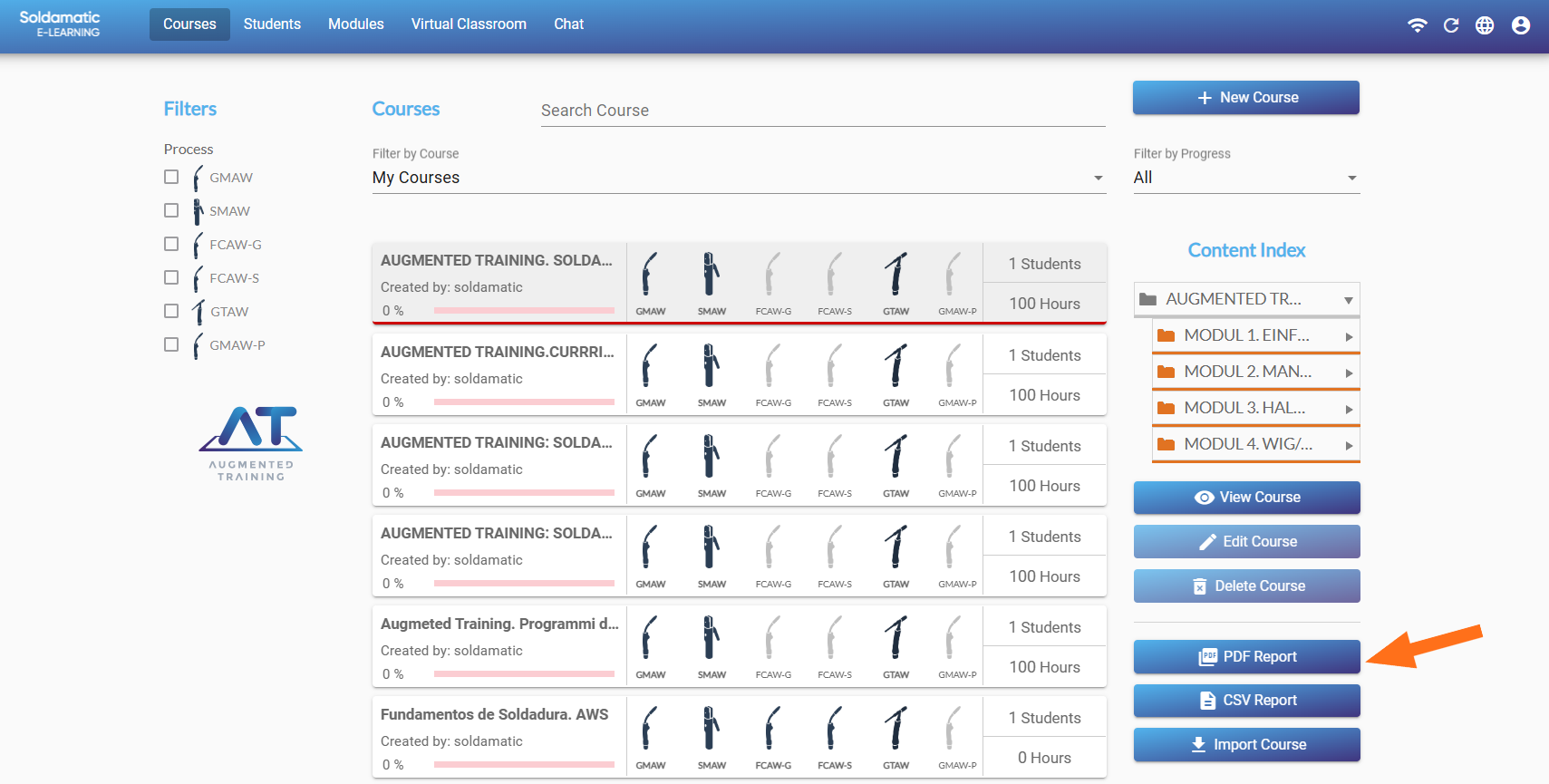This screenshot has height=784, width=1549.
Task: Click the Soldamatic E-Learning logo
Action: (x=60, y=24)
